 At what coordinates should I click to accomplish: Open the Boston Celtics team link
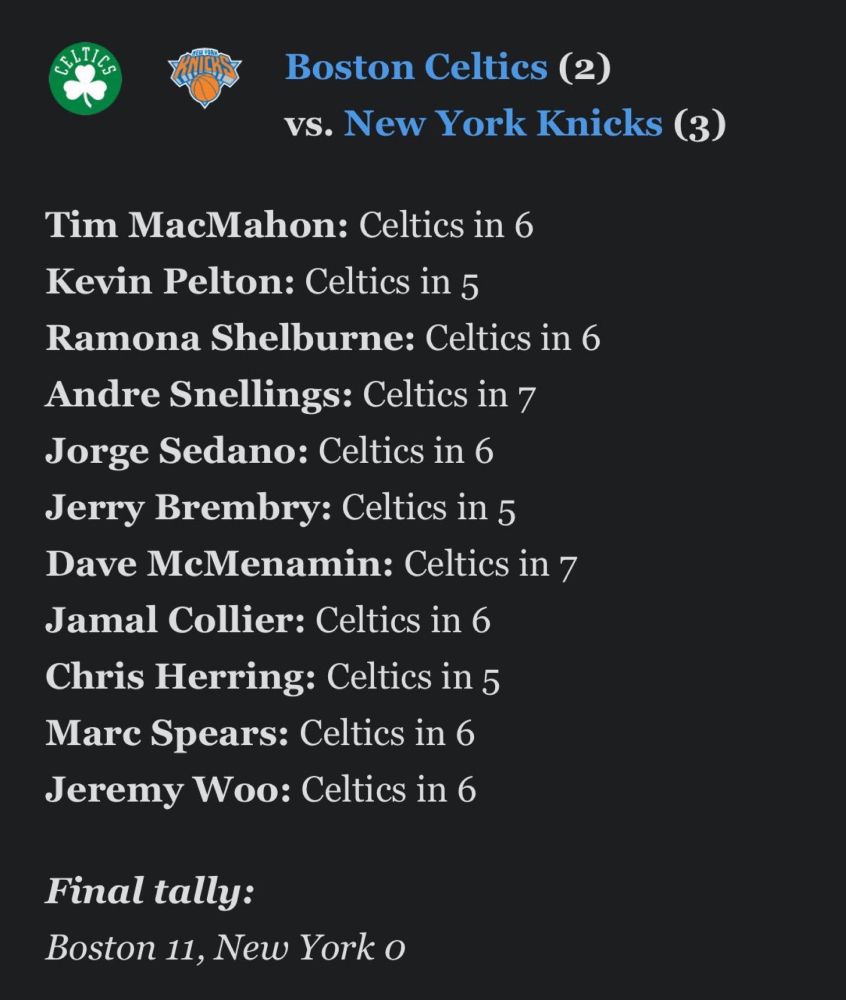(x=416, y=66)
